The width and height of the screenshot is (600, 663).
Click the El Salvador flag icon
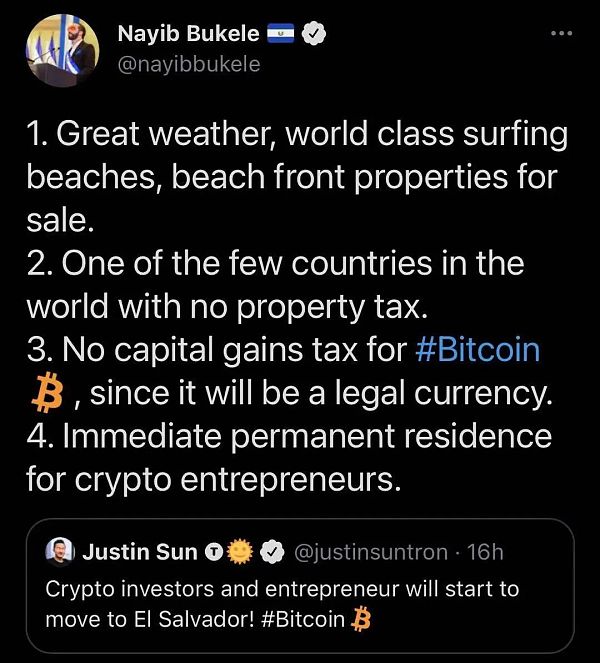[x=278, y=34]
